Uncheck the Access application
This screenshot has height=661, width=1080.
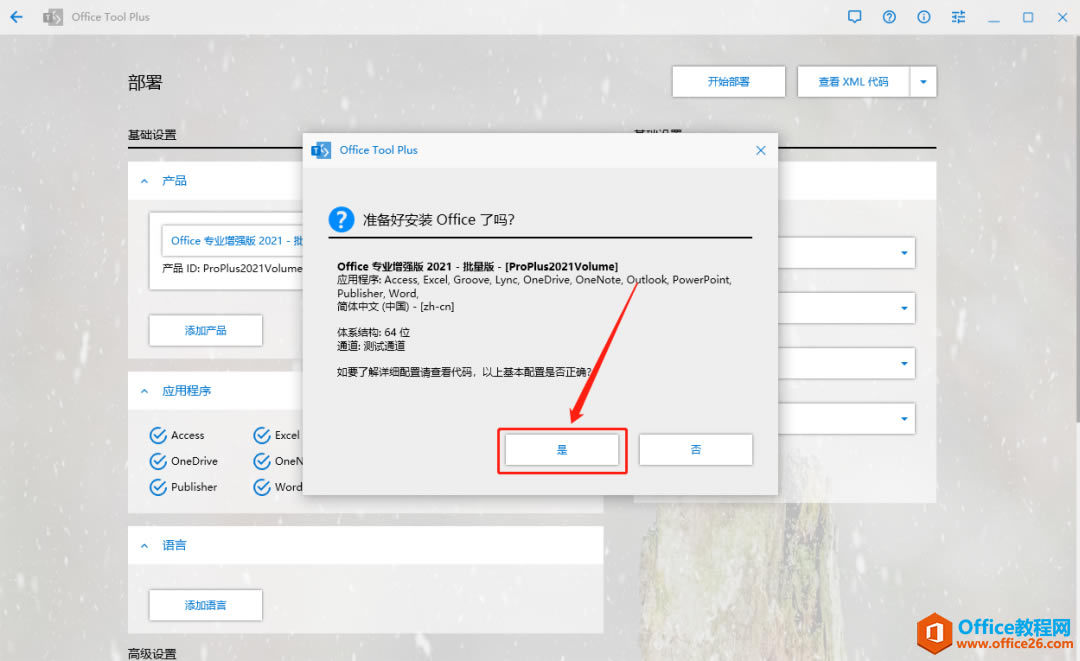coord(158,435)
